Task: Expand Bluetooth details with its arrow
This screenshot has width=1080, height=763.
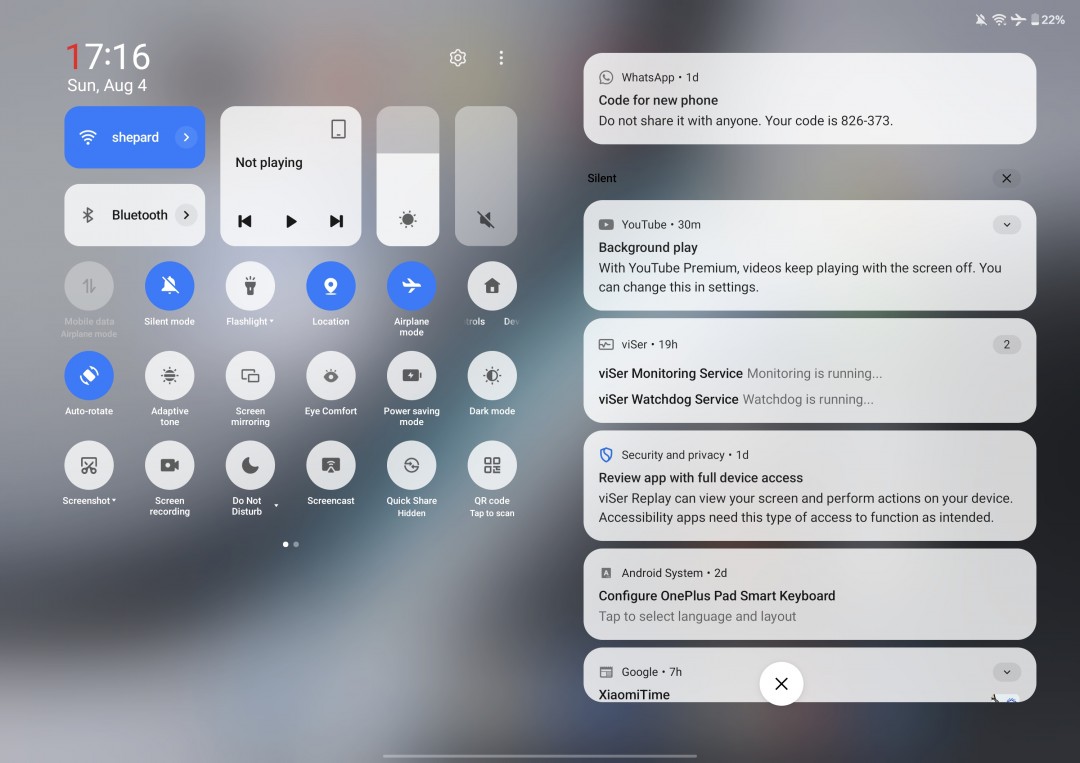Action: 186,215
